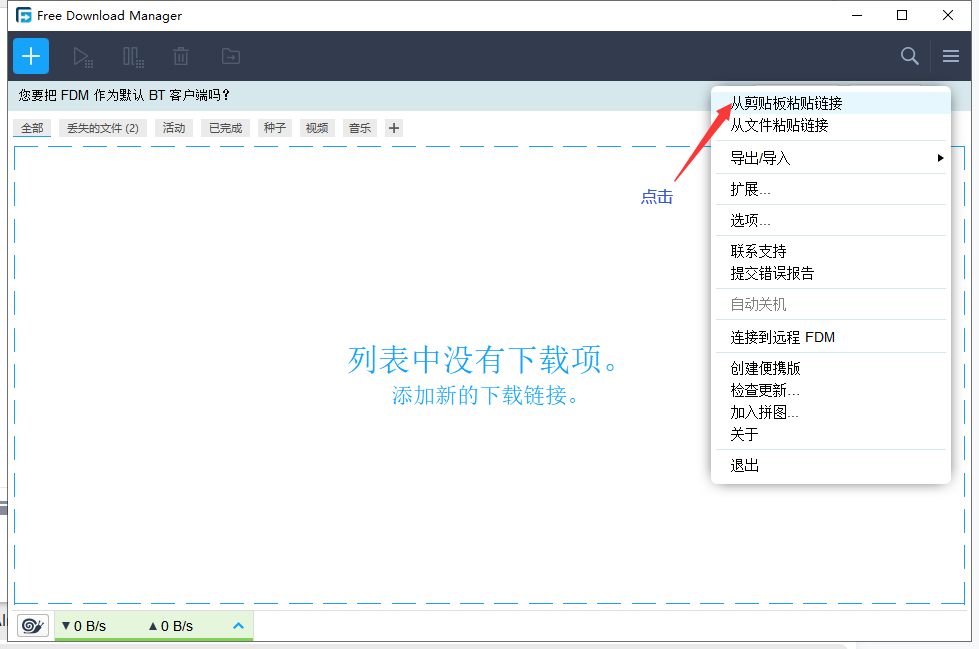Switch to the 已完成 filter tab
The image size is (979, 649).
click(225, 128)
